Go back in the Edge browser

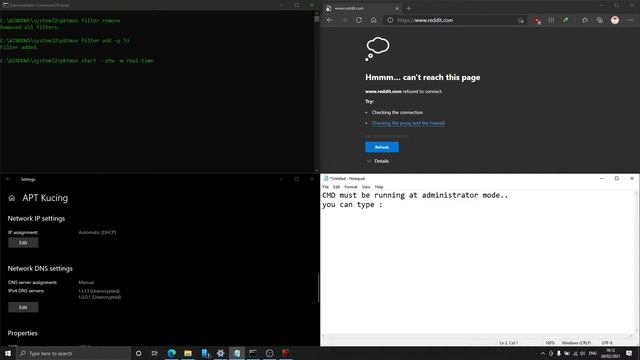pos(329,20)
